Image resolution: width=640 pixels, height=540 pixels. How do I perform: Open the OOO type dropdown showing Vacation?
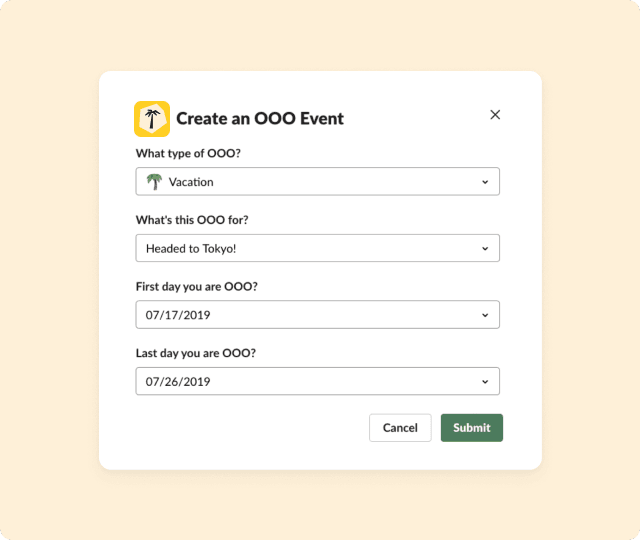pos(318,182)
